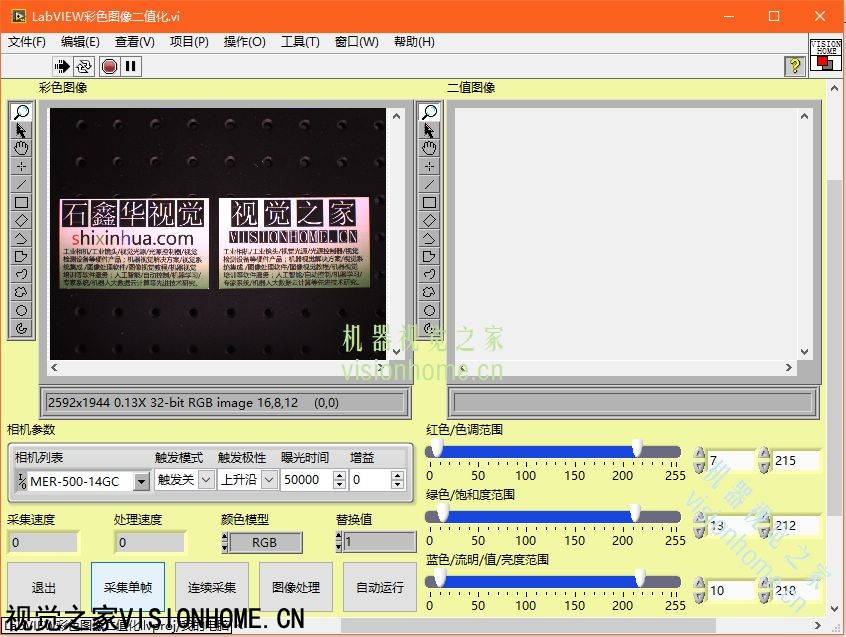Select the pointer tool in 二值图像 palette
Image resolution: width=846 pixels, height=637 pixels.
point(429,131)
